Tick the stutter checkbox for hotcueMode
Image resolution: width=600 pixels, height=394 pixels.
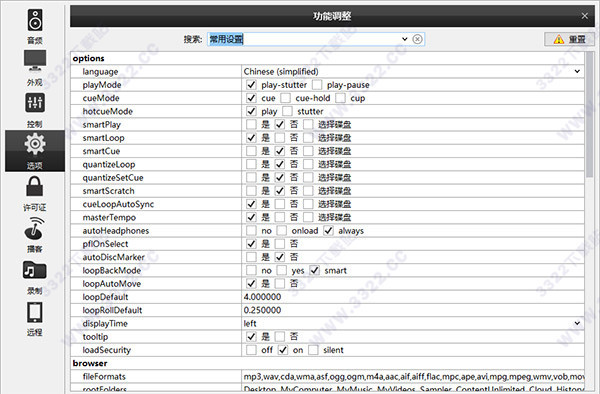click(287, 111)
